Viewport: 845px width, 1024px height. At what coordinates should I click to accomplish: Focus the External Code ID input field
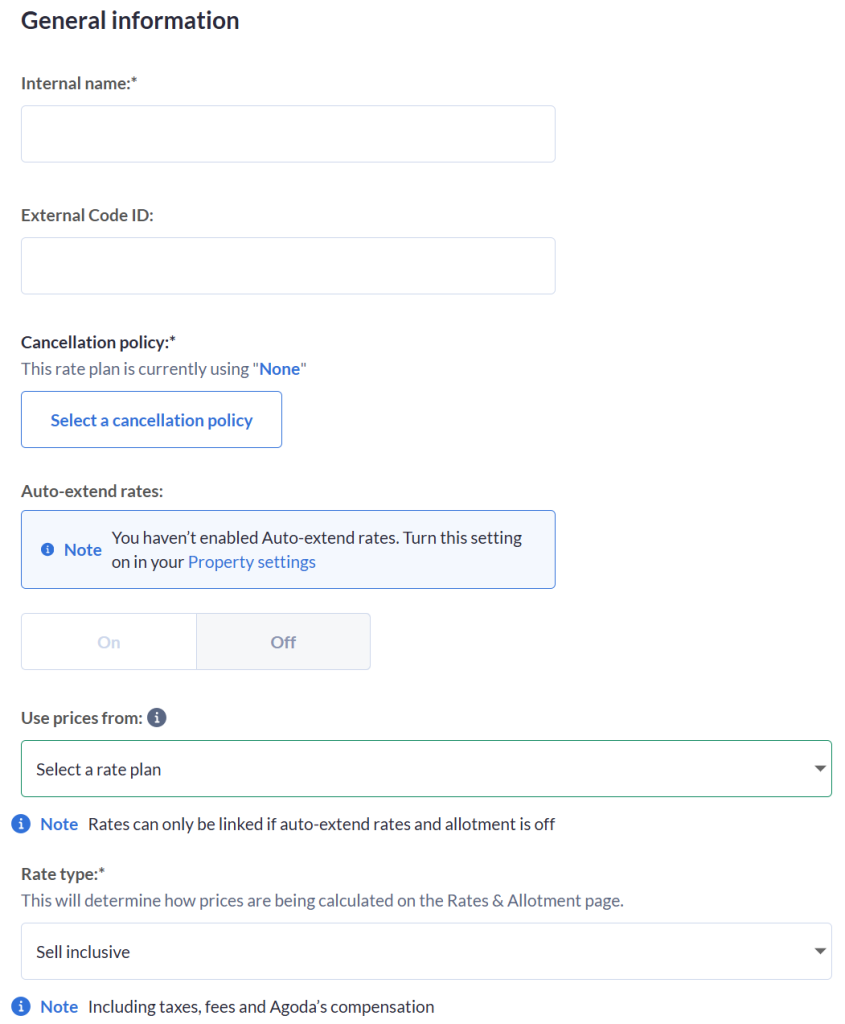(288, 266)
